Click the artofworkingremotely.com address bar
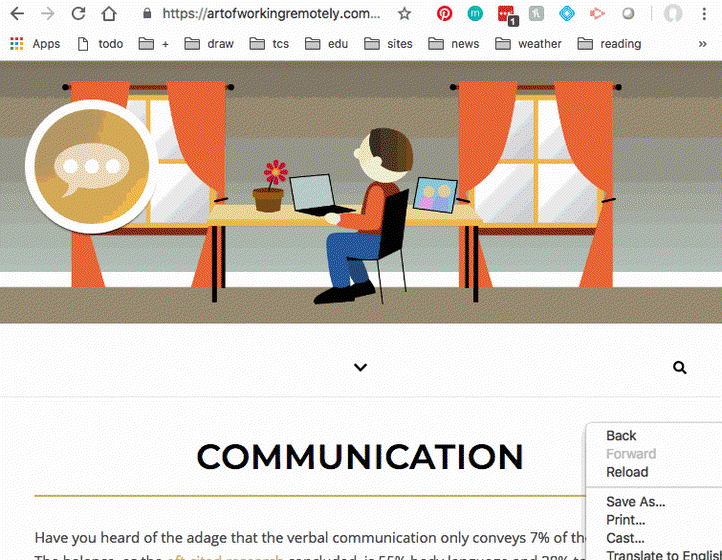722x560 pixels. pos(271,14)
